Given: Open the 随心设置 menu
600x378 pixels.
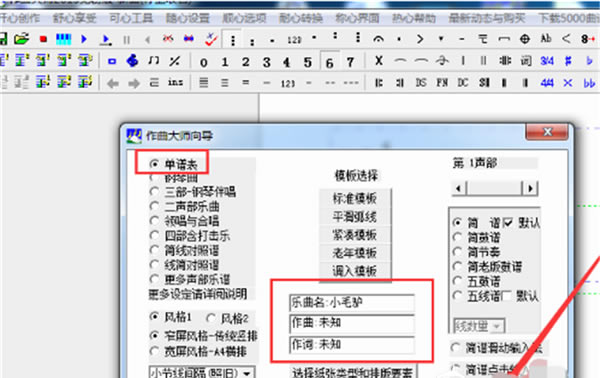Looking at the screenshot, I should pos(188,18).
